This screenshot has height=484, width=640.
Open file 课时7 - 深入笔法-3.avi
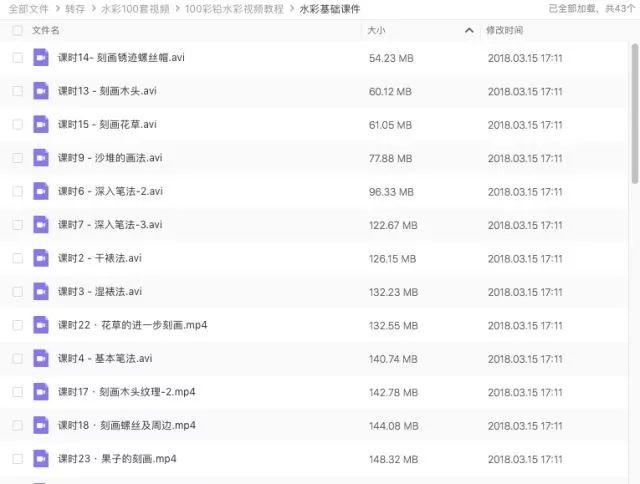110,225
